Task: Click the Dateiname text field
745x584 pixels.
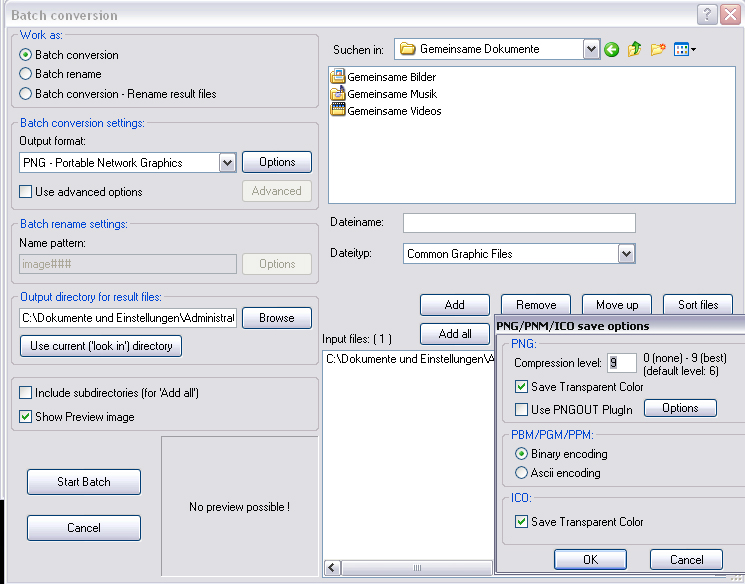Action: tap(519, 222)
